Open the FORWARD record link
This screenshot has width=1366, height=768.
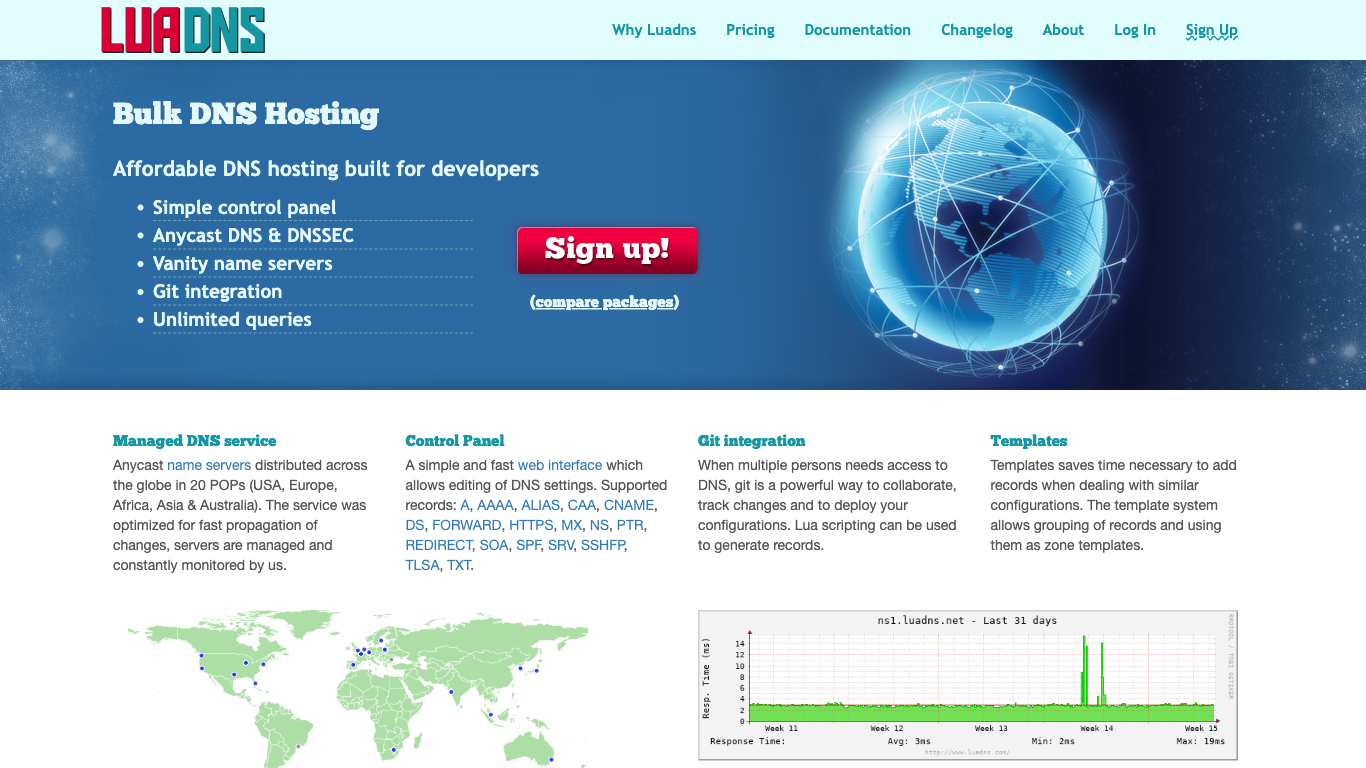(x=466, y=525)
